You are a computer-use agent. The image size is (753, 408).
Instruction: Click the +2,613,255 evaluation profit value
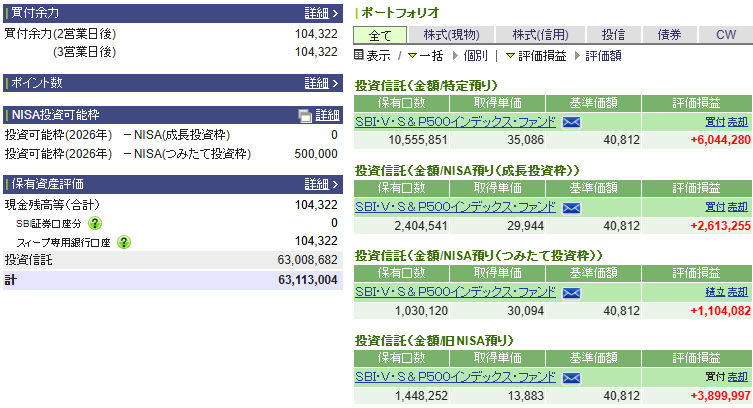[720, 226]
